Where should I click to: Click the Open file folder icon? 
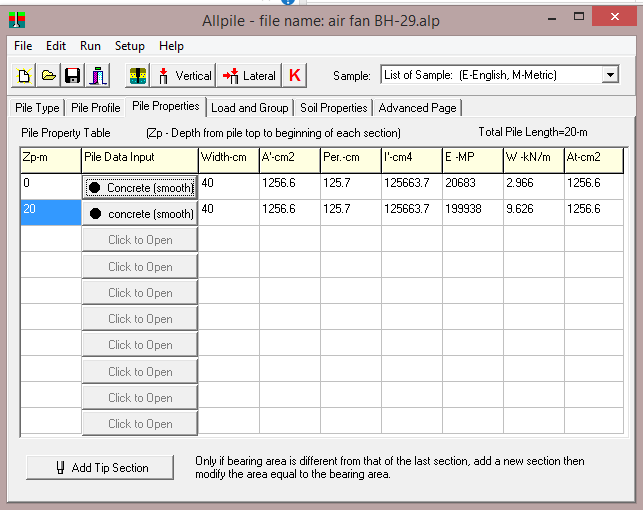tap(48, 75)
